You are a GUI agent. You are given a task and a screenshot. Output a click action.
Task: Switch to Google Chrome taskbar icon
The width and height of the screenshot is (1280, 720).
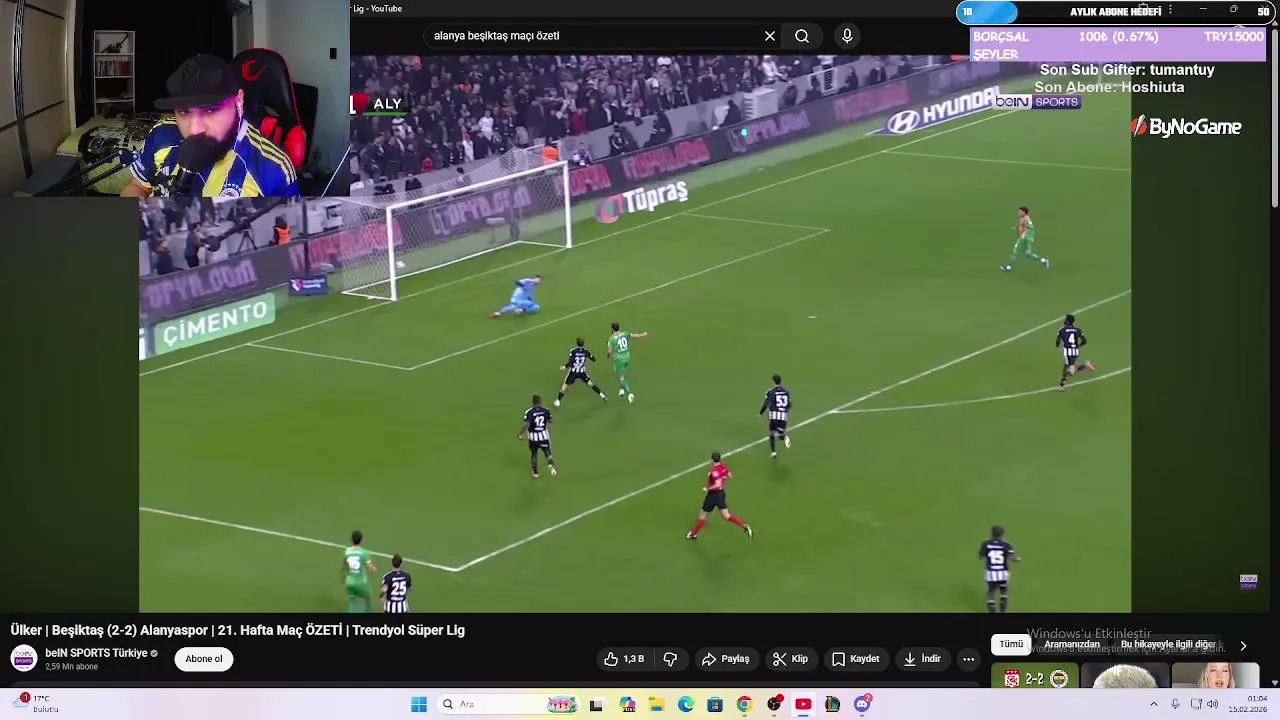coord(744,705)
